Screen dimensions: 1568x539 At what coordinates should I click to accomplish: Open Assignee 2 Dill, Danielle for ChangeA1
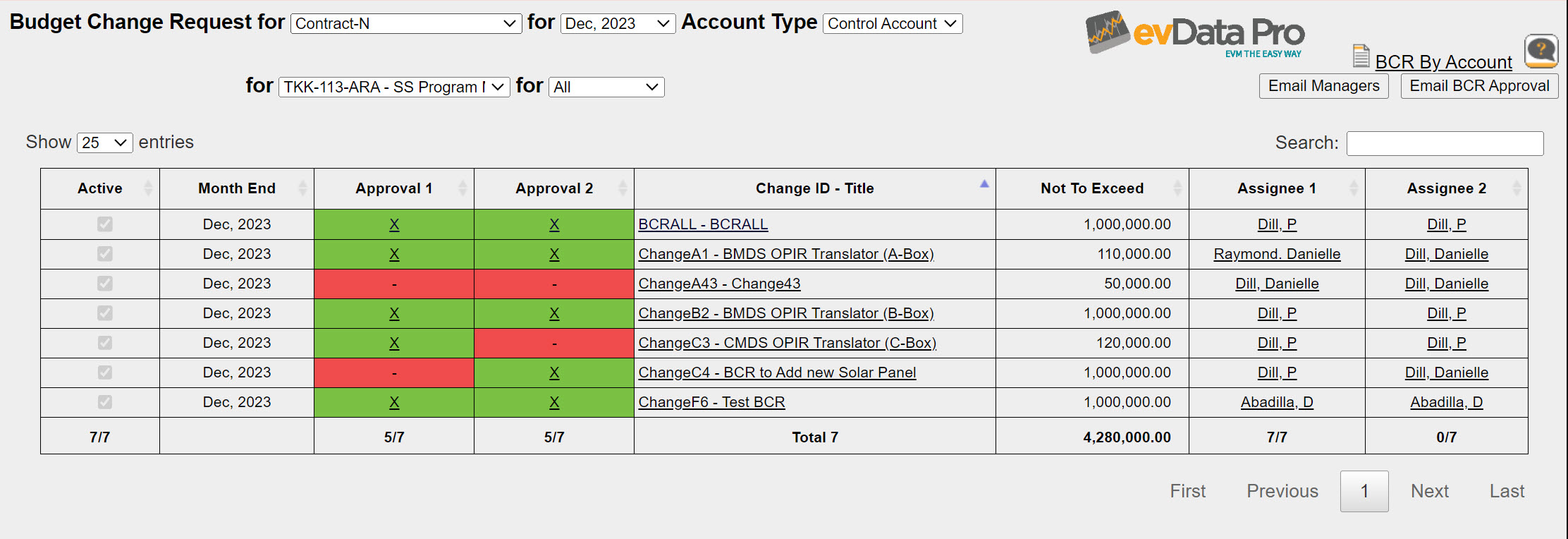click(1447, 254)
